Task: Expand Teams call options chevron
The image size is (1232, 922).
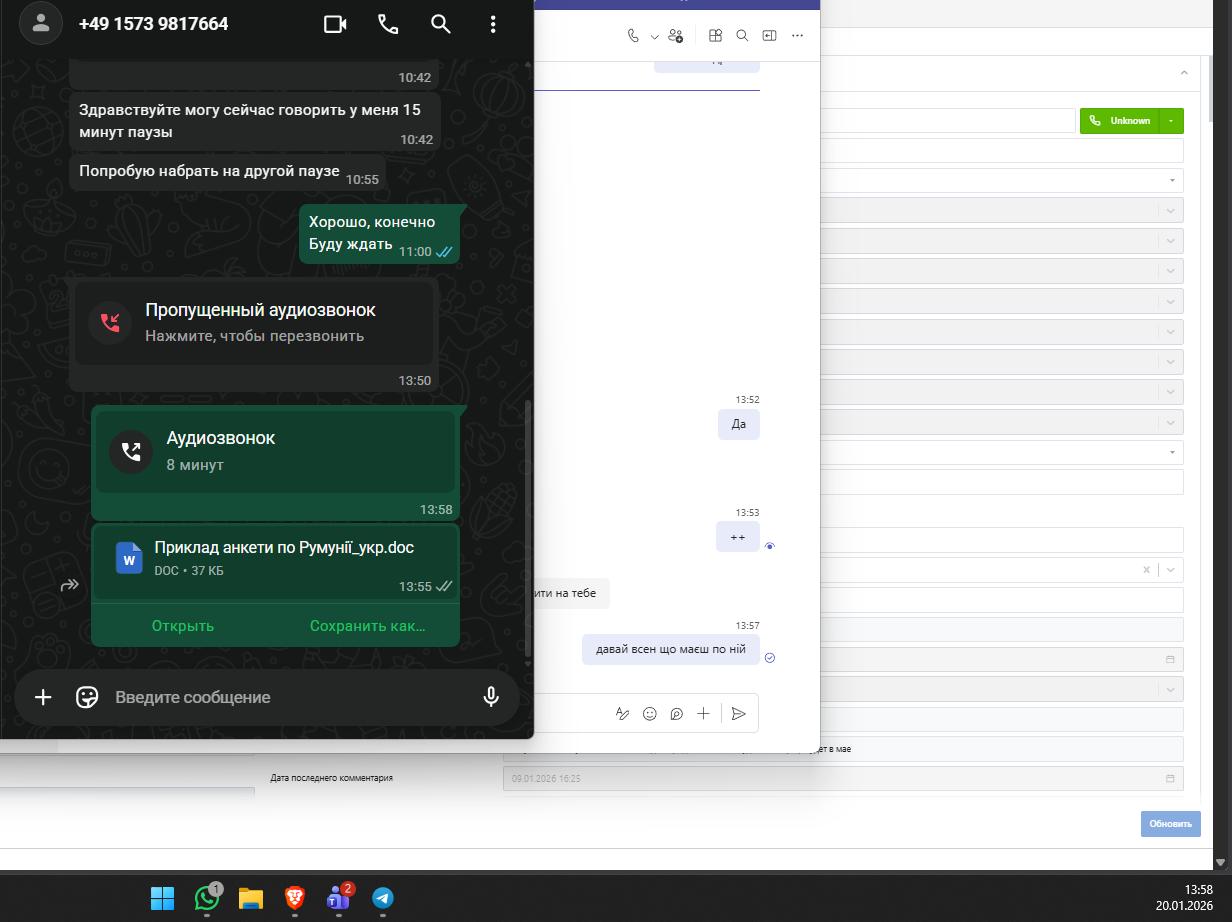Action: [655, 36]
